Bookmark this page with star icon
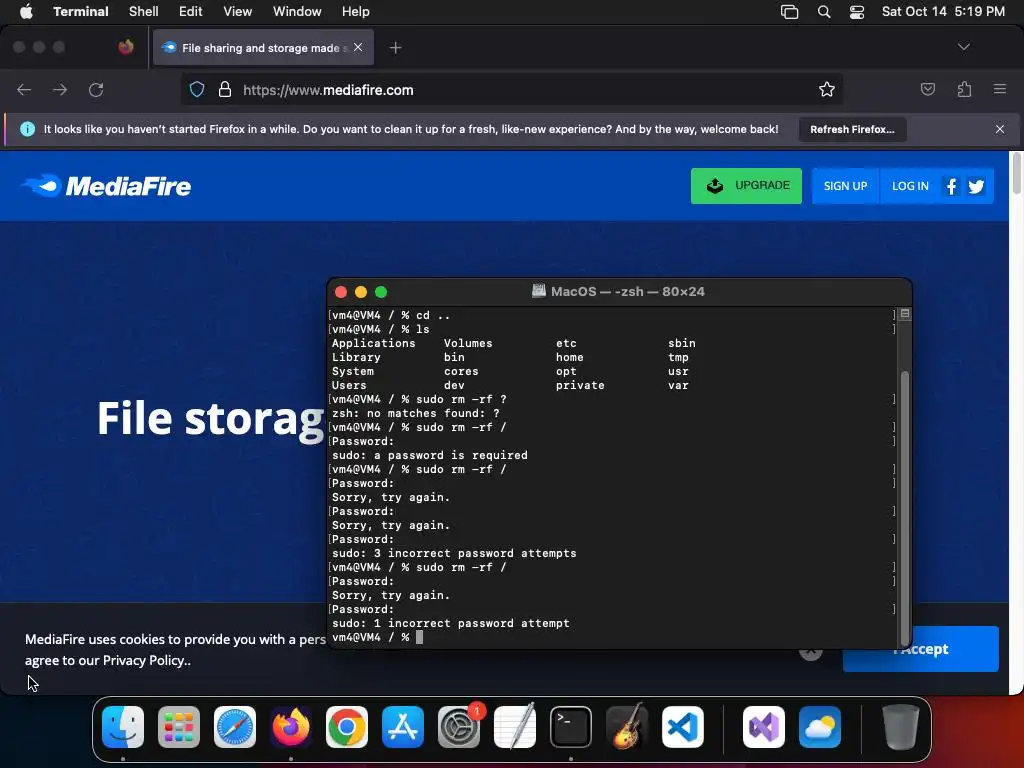1024x768 pixels. [x=827, y=89]
